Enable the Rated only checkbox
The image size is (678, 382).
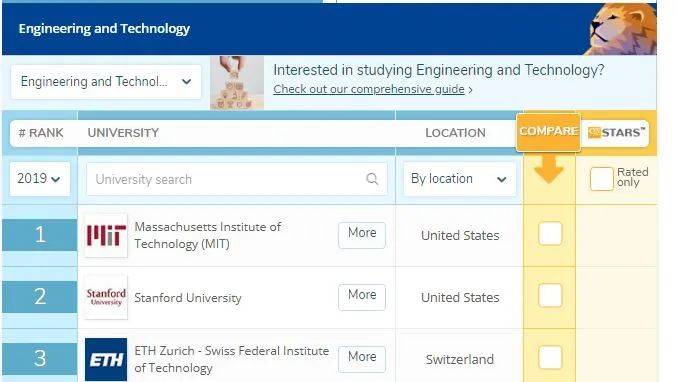click(601, 178)
